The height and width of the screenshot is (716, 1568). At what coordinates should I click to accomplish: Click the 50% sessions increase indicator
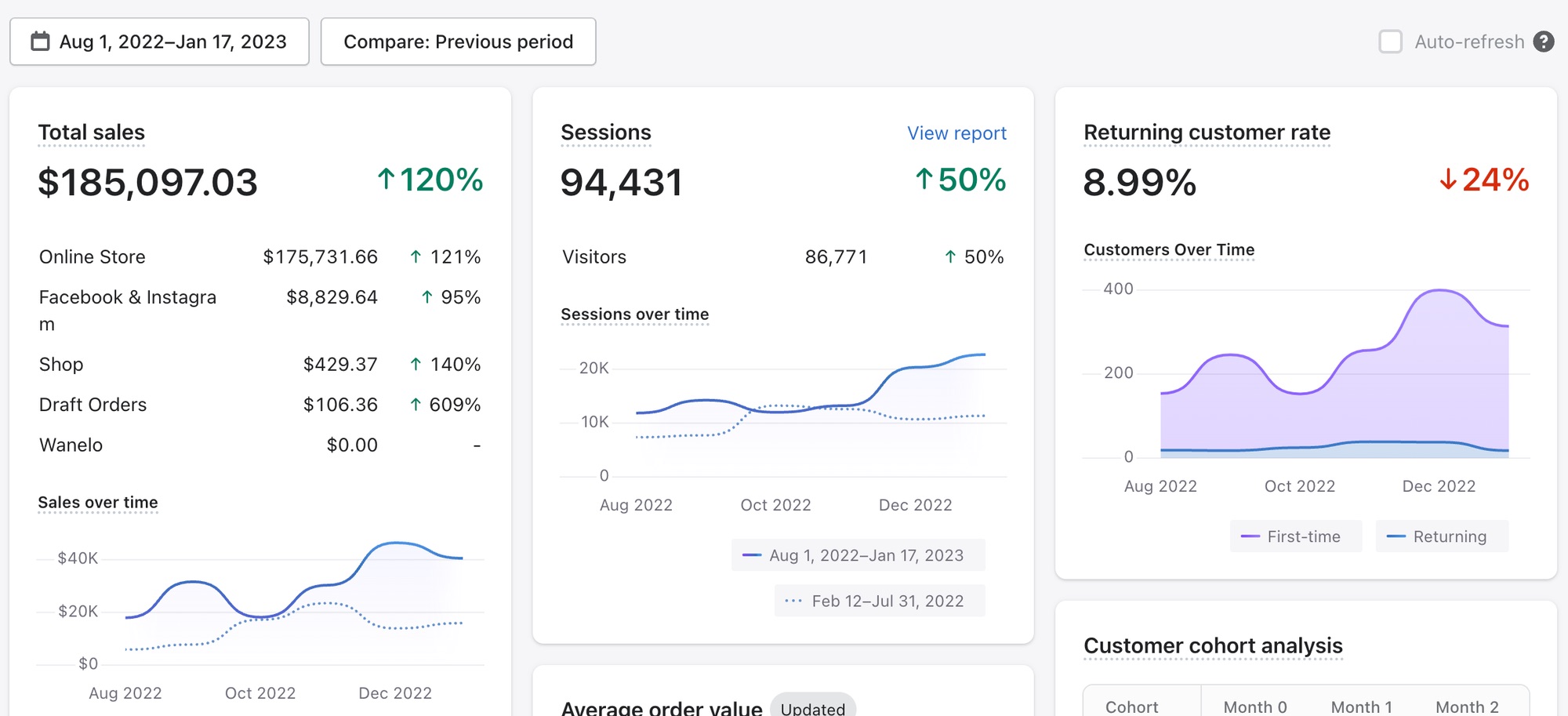[x=960, y=180]
